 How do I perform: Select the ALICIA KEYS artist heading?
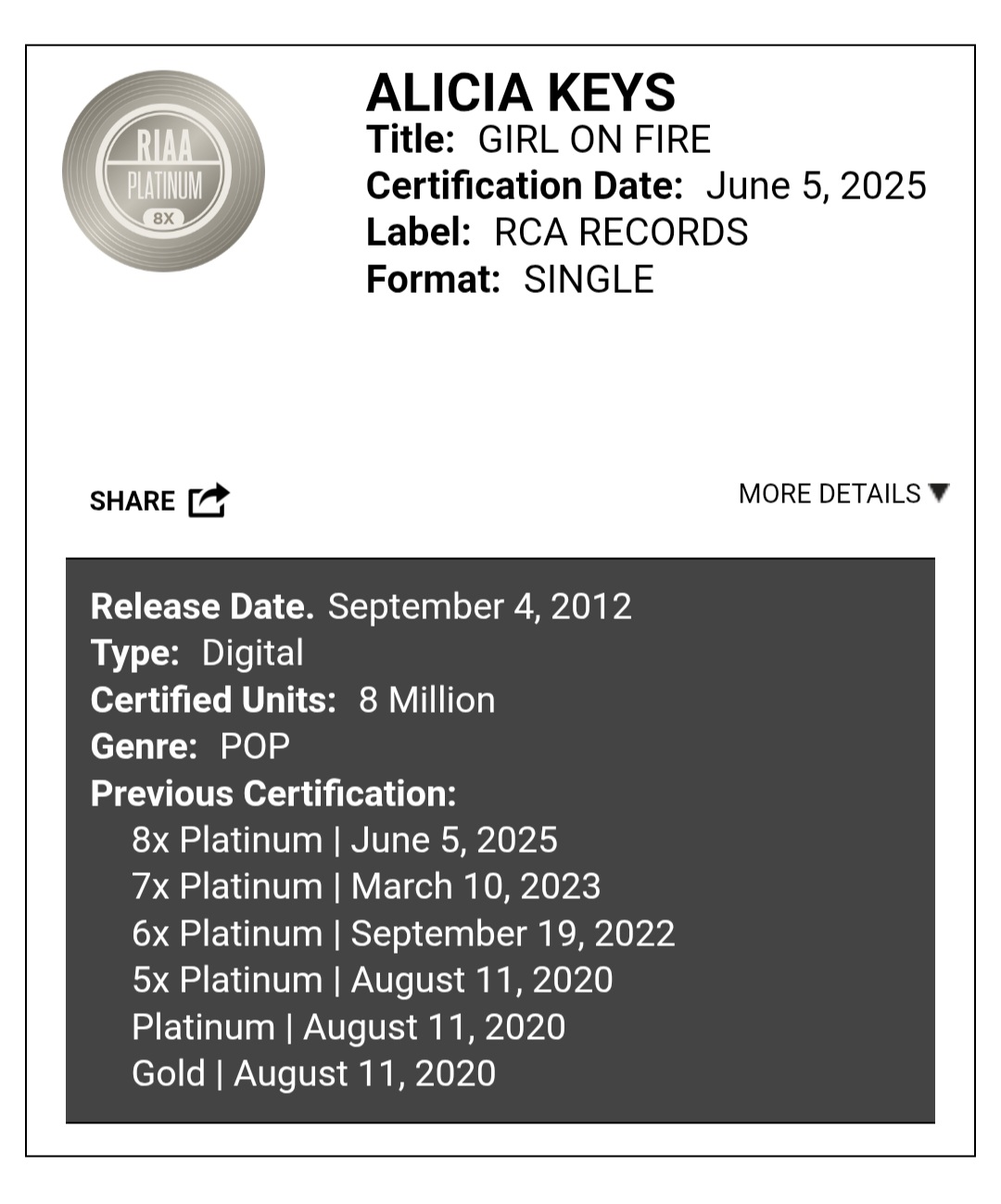click(x=521, y=92)
